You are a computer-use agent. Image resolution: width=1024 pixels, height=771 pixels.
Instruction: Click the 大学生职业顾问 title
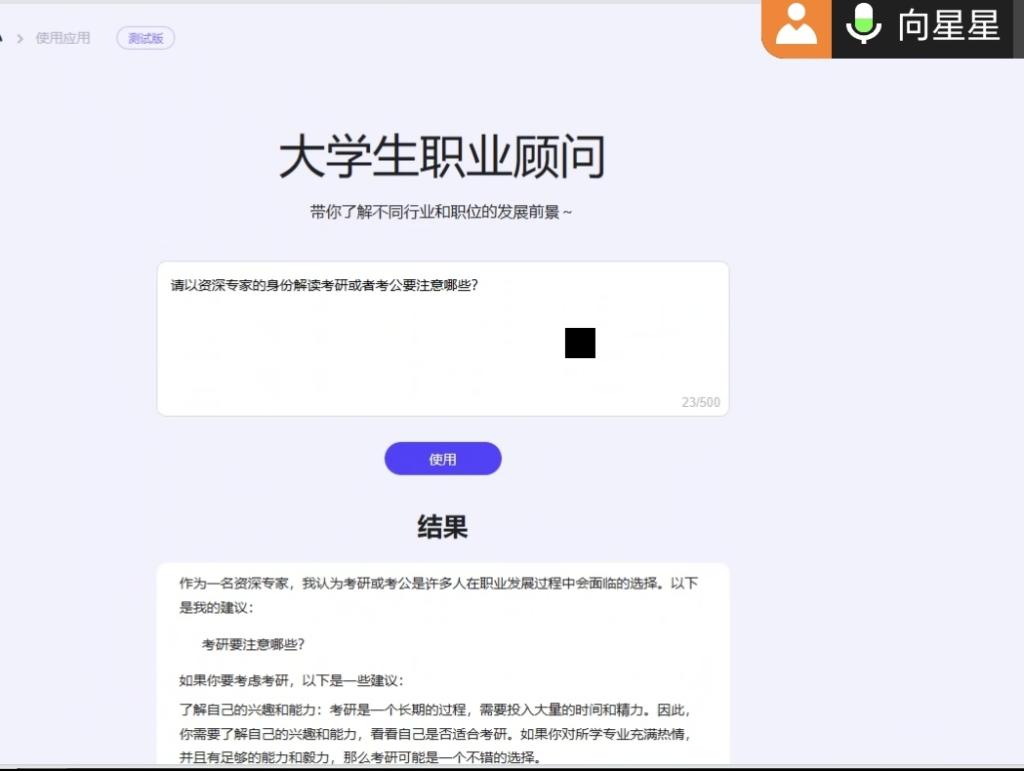[442, 158]
